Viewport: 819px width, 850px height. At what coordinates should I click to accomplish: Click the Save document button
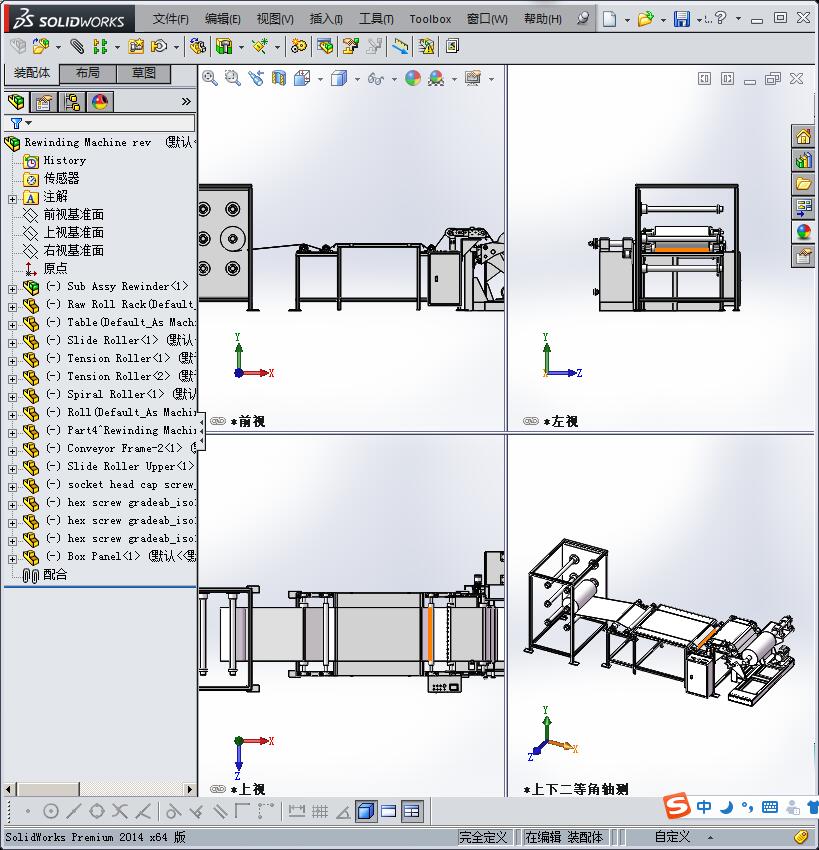click(681, 19)
